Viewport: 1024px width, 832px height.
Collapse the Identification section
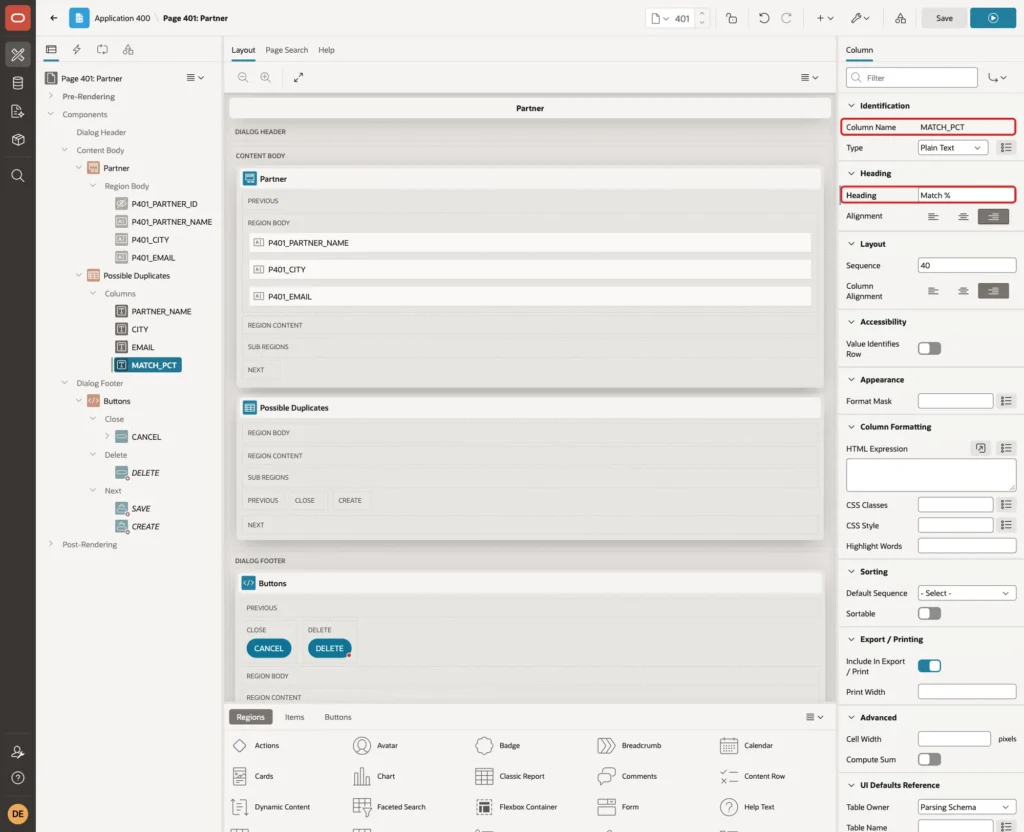point(851,105)
